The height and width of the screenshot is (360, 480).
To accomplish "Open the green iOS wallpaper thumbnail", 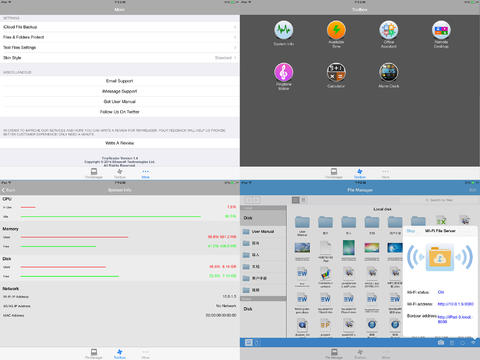I will pos(349,248).
